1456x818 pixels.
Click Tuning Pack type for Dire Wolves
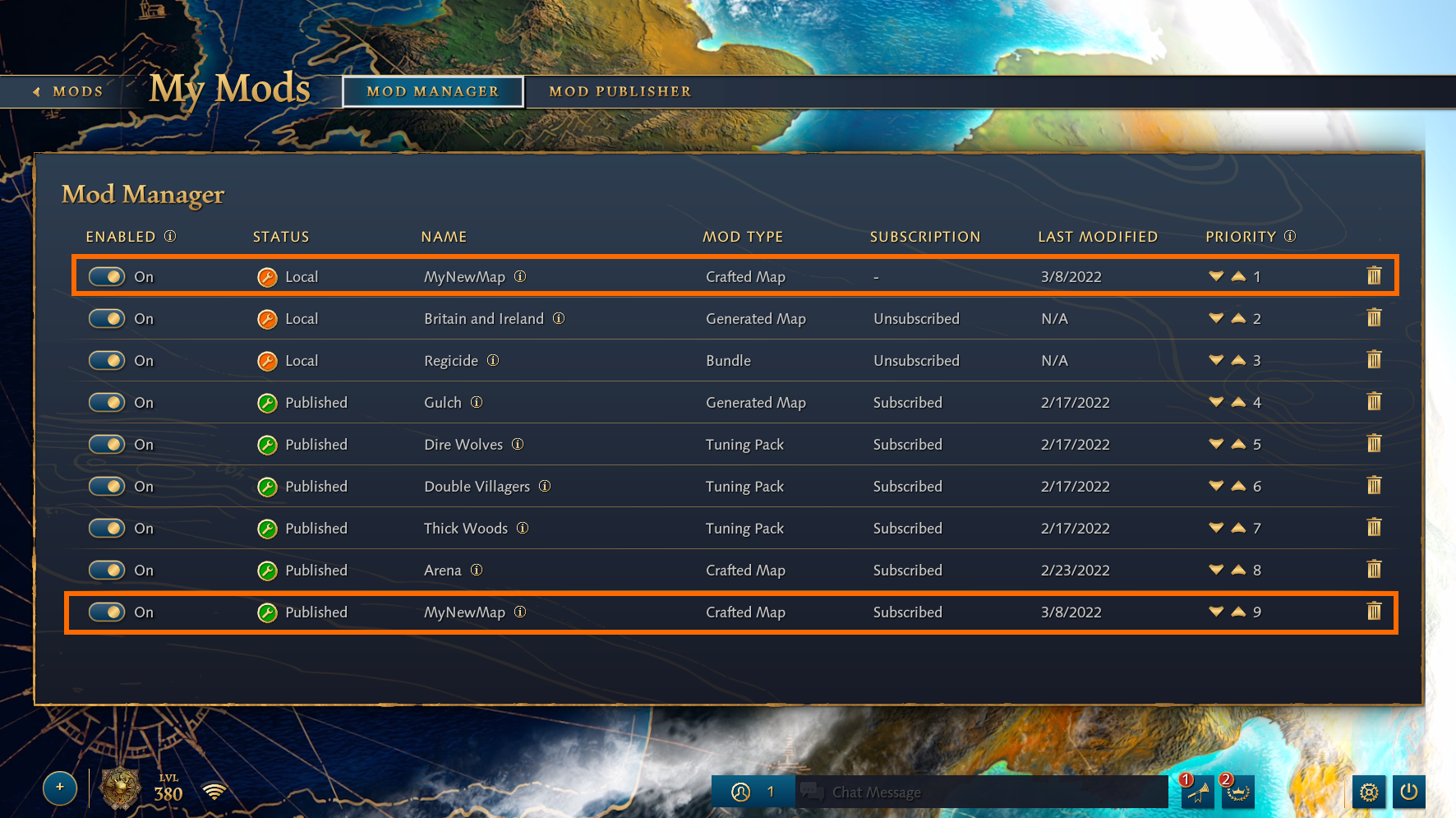click(744, 444)
